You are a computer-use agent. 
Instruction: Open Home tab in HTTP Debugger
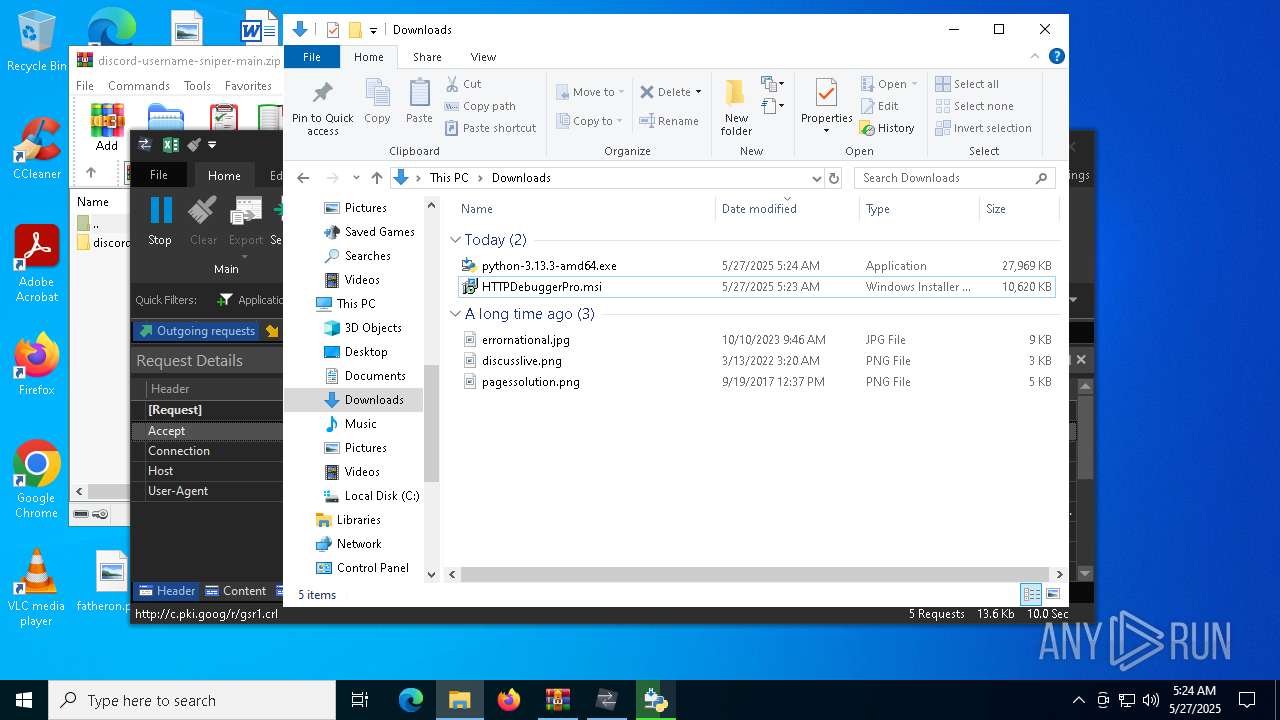coord(224,175)
